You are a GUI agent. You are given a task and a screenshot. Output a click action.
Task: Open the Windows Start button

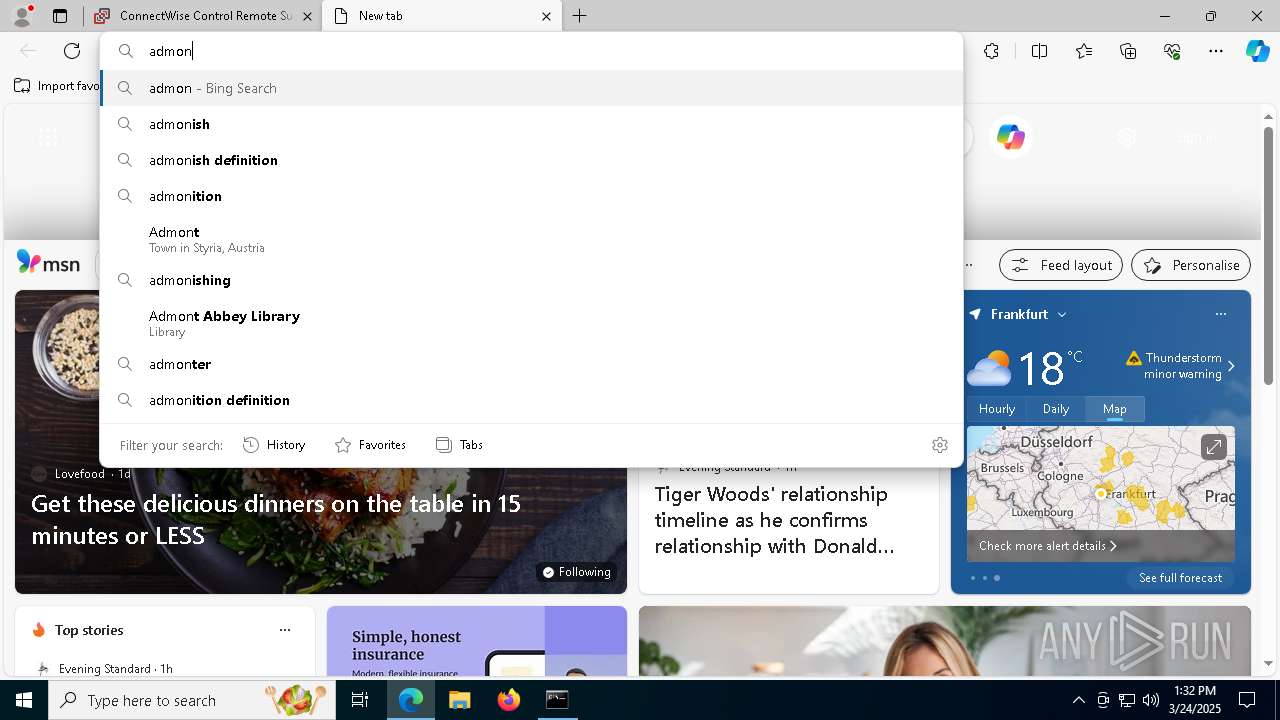point(24,700)
